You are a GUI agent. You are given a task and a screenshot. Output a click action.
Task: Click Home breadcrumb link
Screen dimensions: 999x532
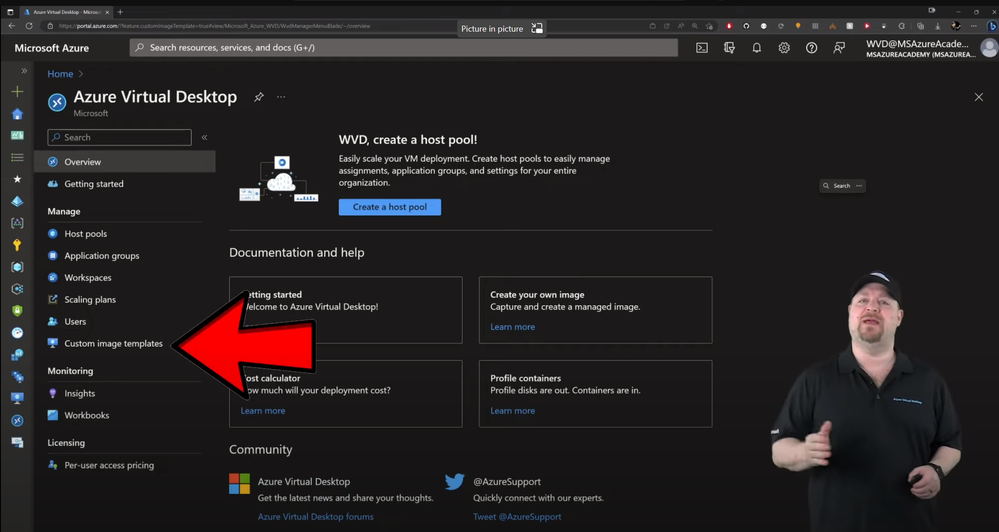(x=60, y=74)
